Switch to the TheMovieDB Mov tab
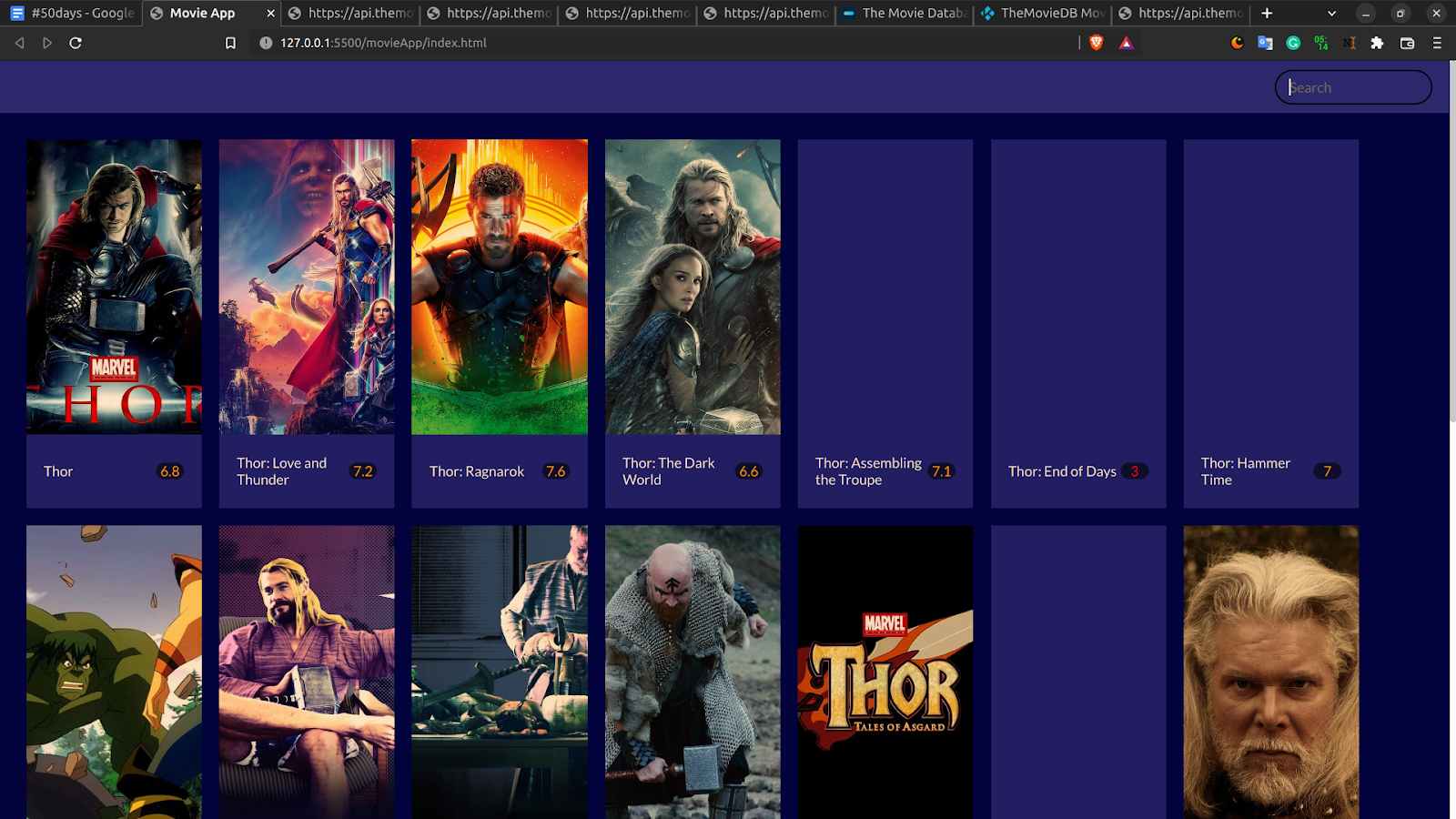 click(x=1044, y=13)
